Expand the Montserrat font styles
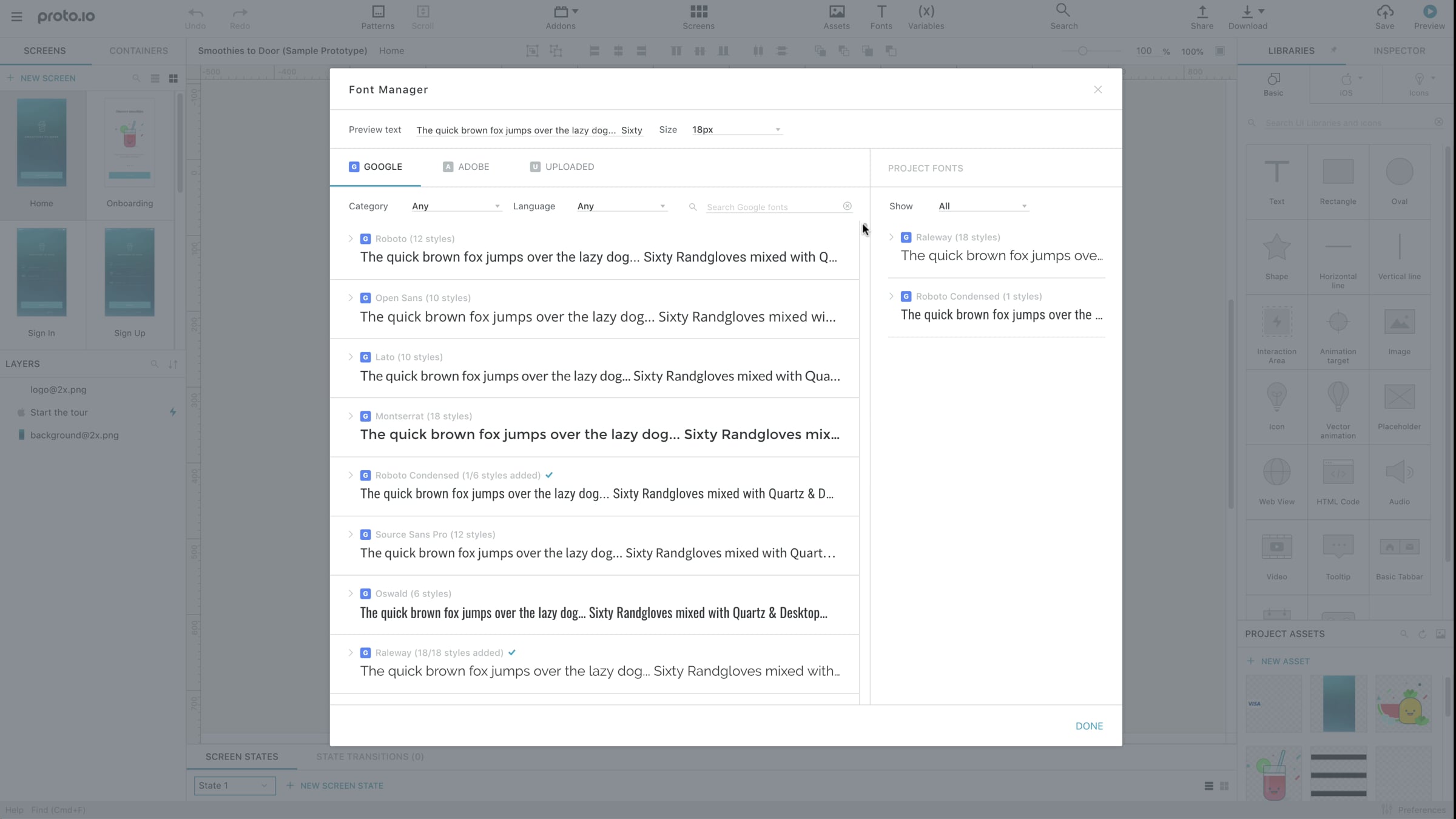1456x819 pixels. (351, 416)
